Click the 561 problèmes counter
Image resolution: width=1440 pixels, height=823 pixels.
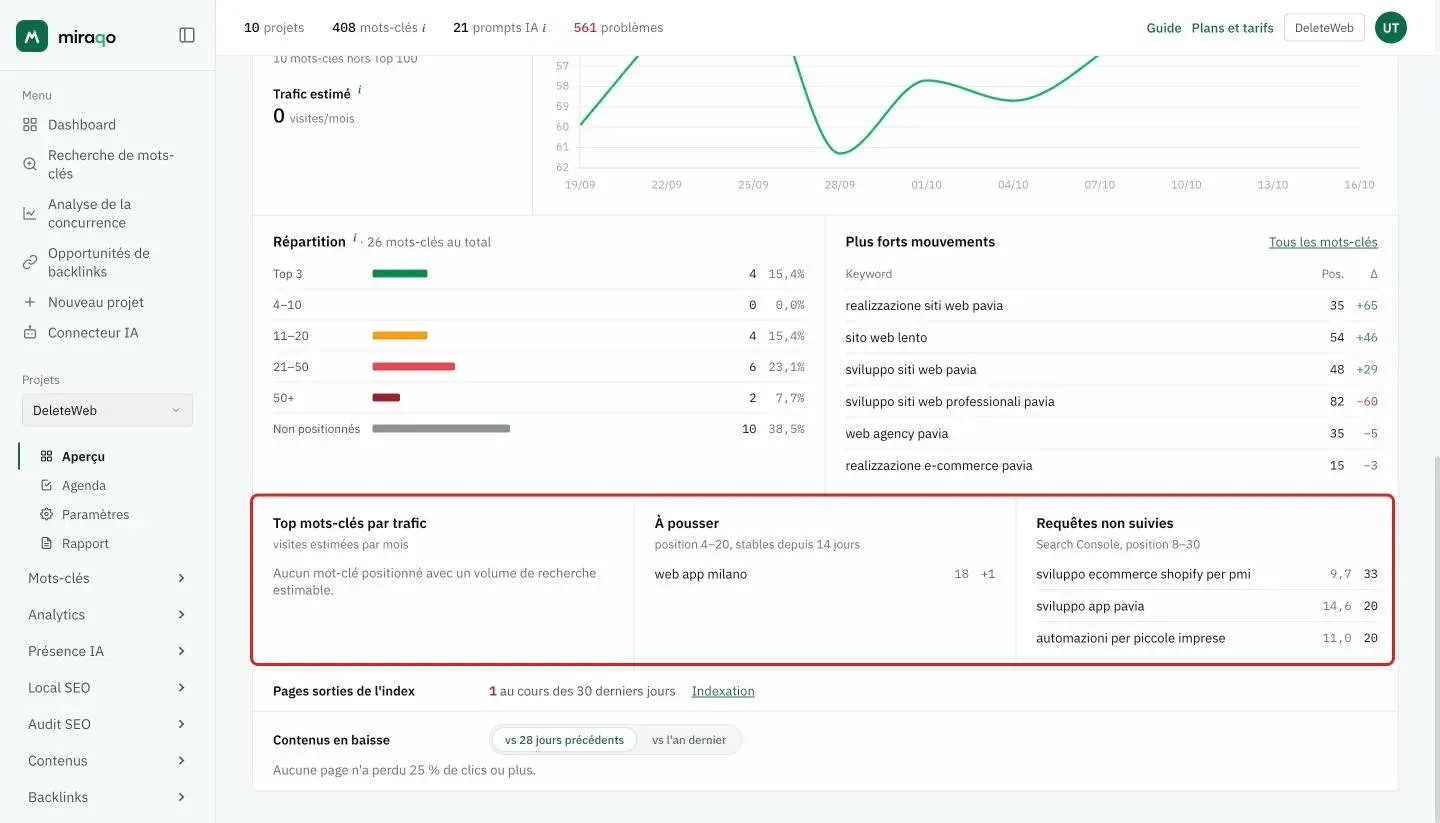coord(618,28)
